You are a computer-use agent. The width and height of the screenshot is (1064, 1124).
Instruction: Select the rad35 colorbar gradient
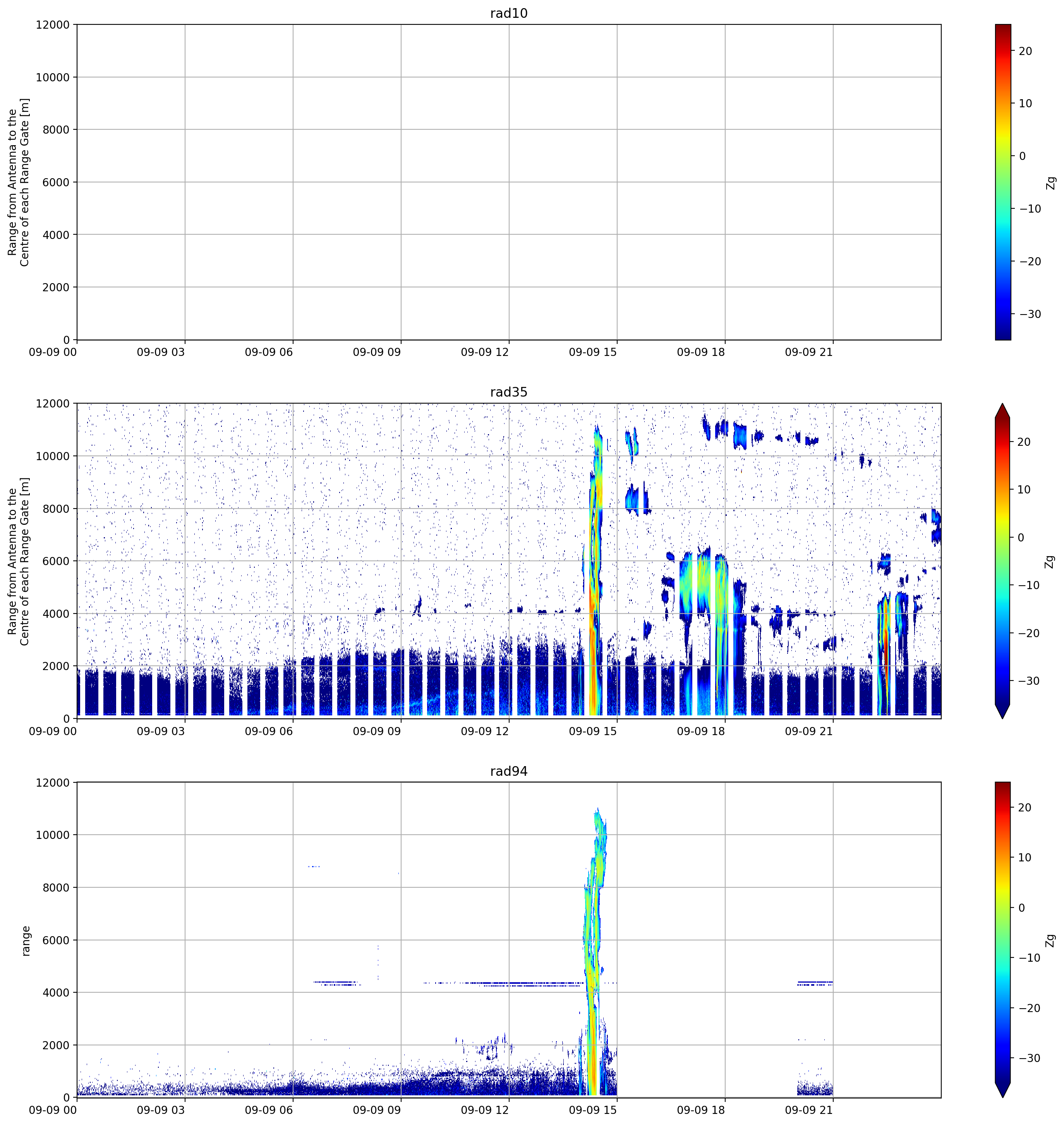pos(1003,561)
